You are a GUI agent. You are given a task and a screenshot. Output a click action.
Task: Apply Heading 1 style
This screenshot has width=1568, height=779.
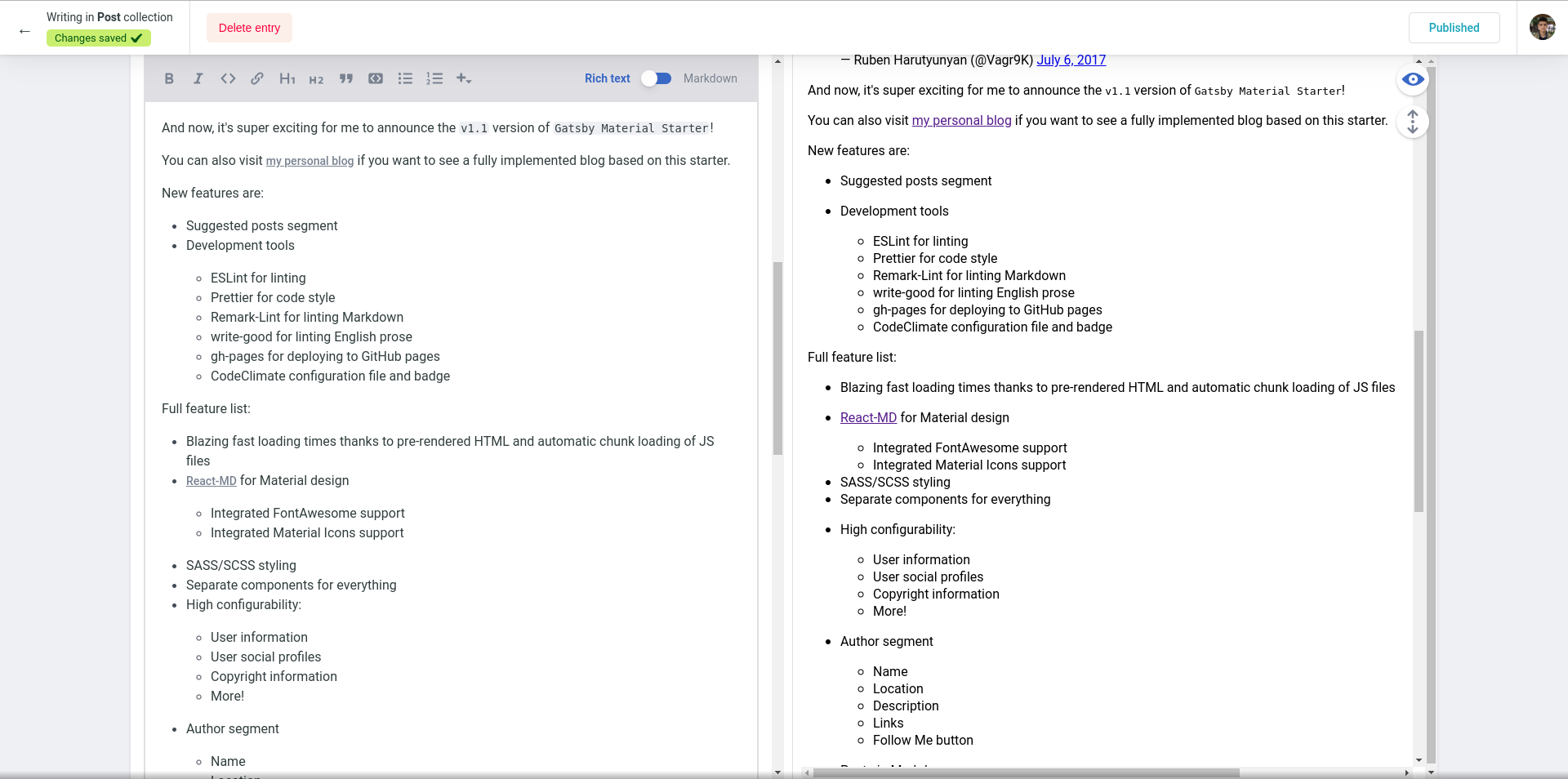(x=287, y=78)
